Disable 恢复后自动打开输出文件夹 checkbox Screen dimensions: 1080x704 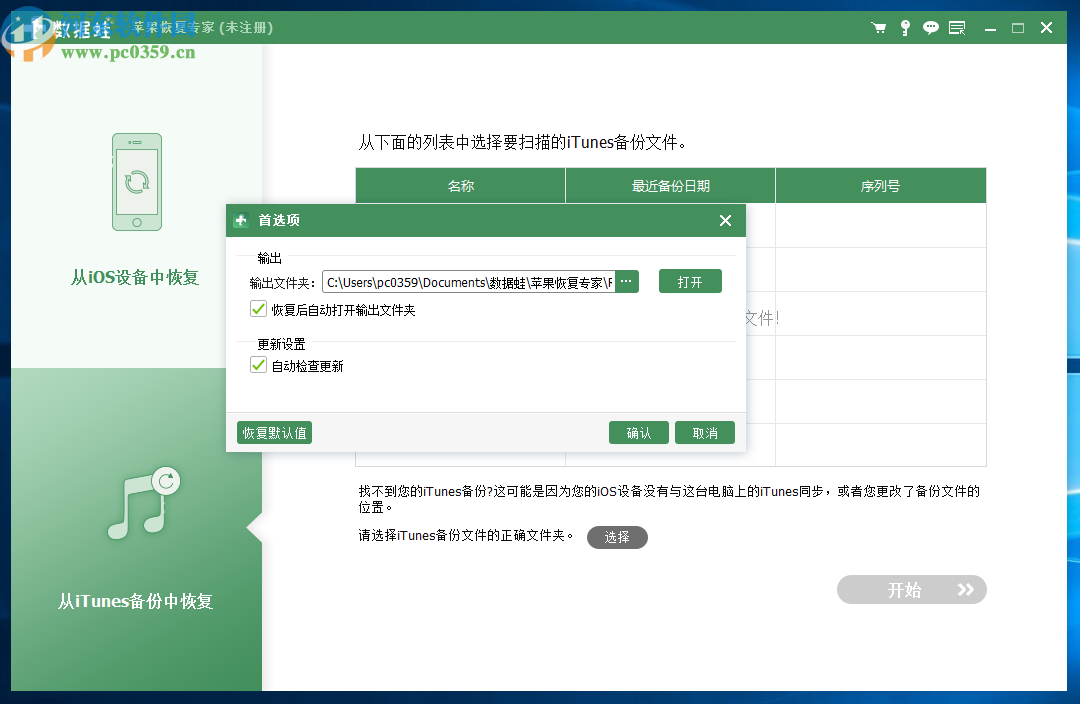(258, 308)
